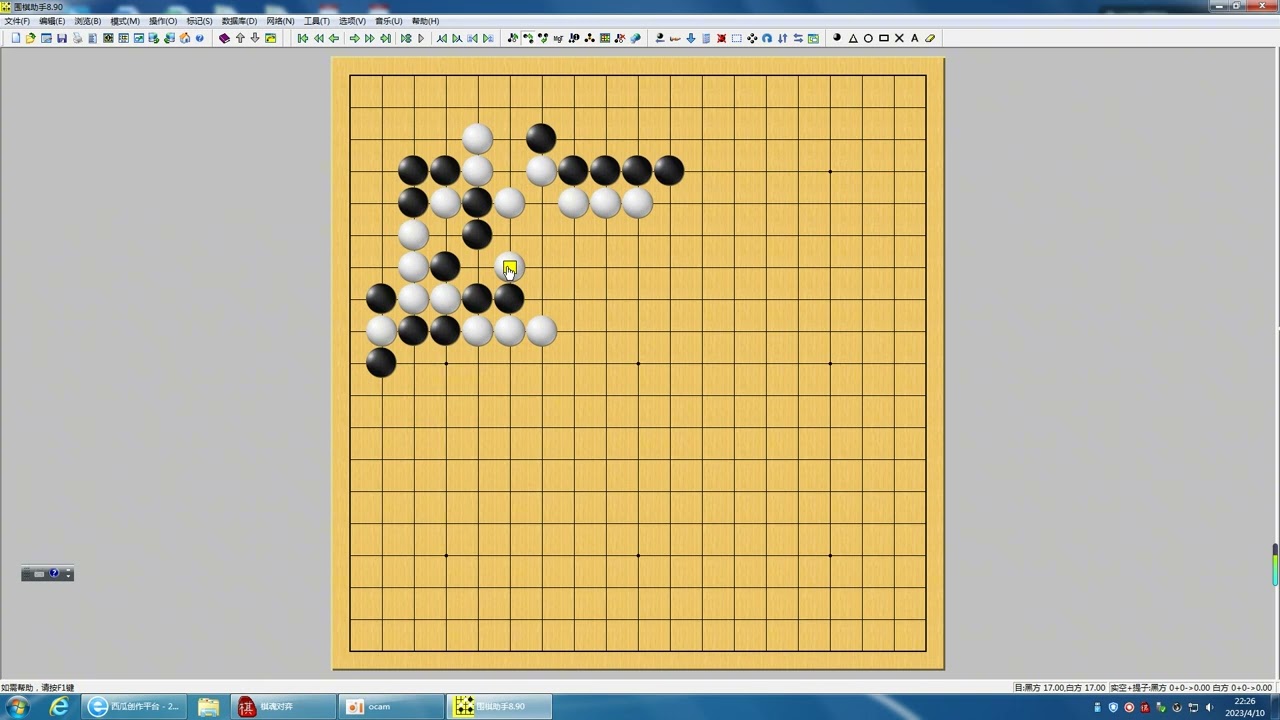This screenshot has width=1280, height=720.
Task: Open the 模式(M) menu
Action: tap(125, 21)
